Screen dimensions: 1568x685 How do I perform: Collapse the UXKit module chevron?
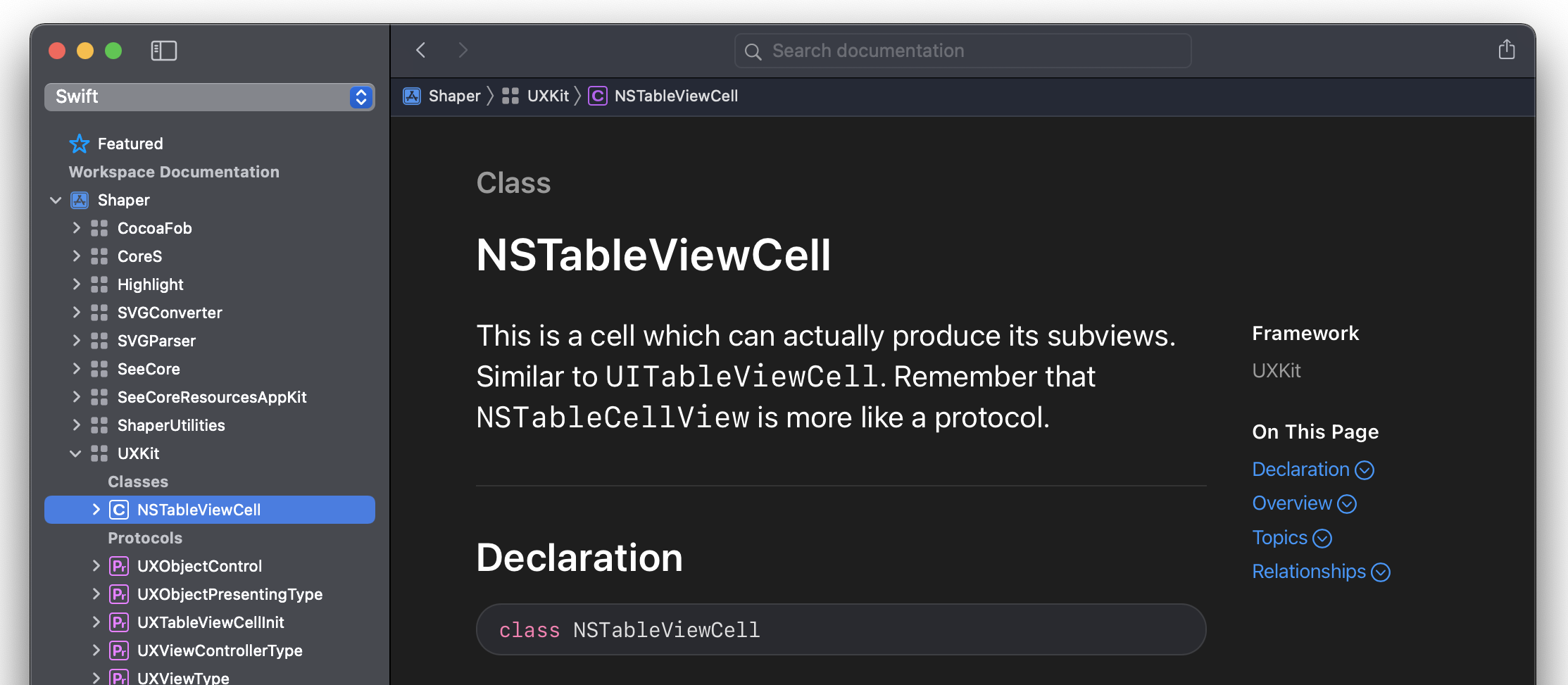[75, 453]
